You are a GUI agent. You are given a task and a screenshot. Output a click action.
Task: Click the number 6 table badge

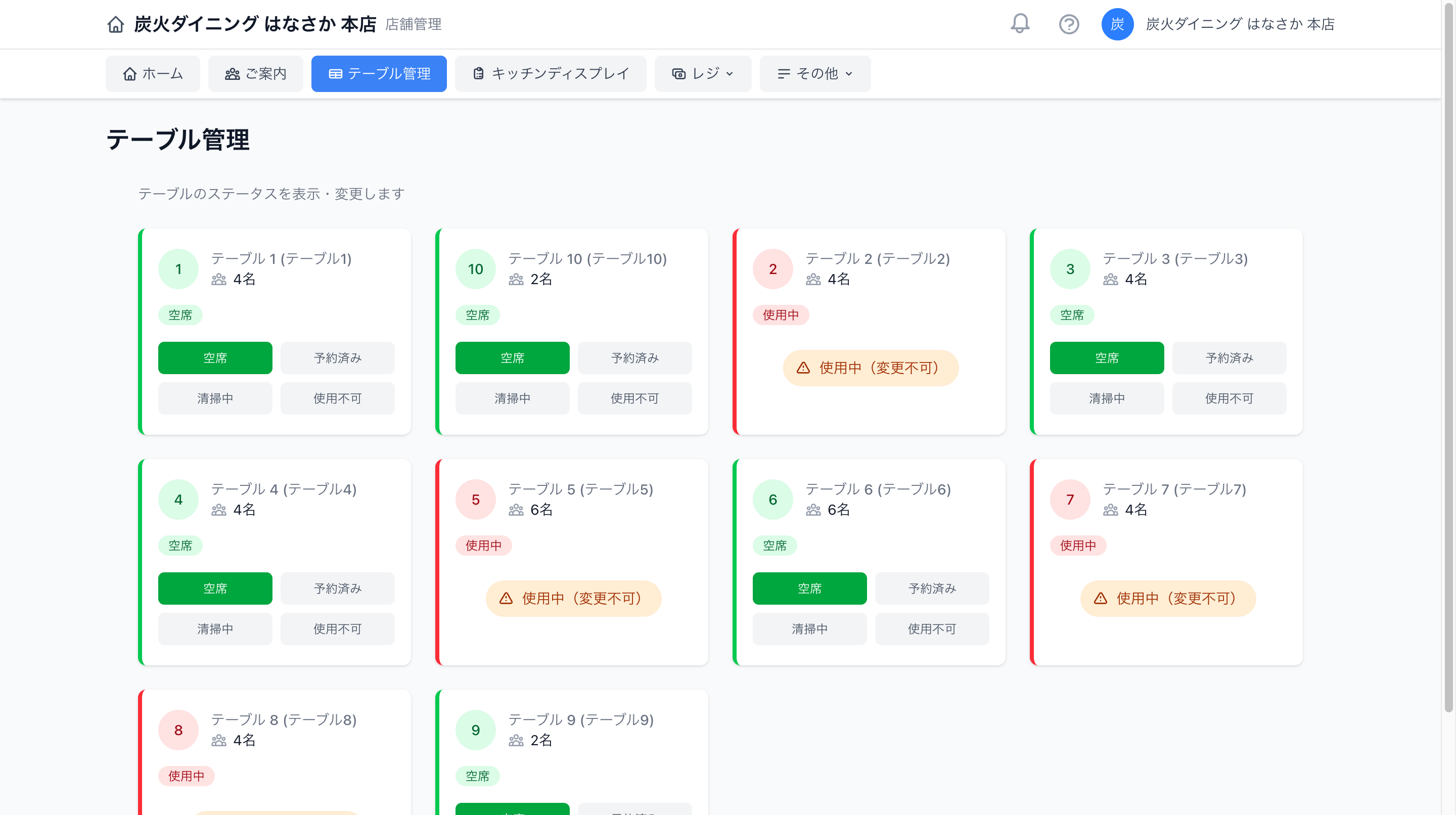tap(772, 500)
